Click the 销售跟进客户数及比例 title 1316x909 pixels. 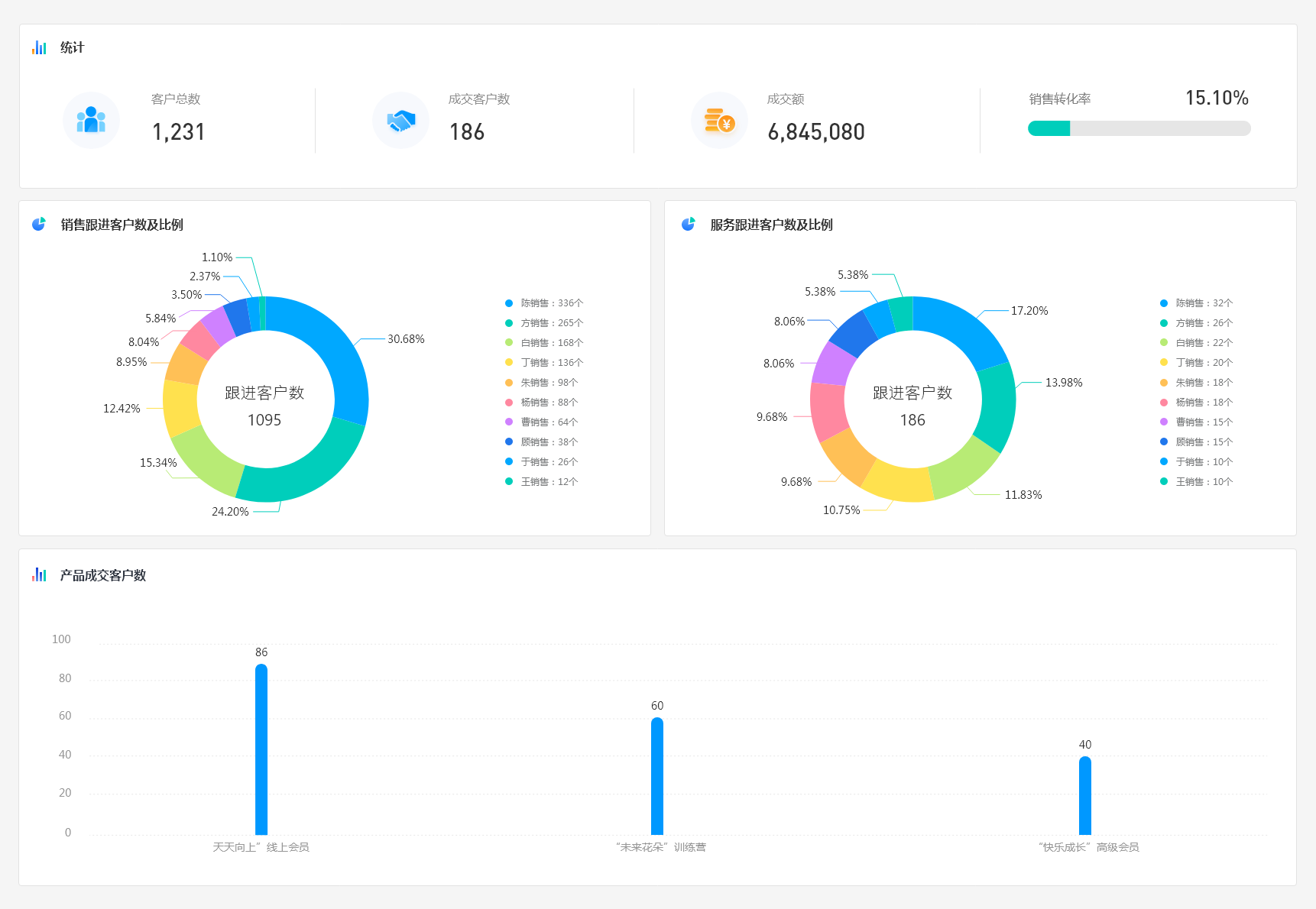(122, 225)
